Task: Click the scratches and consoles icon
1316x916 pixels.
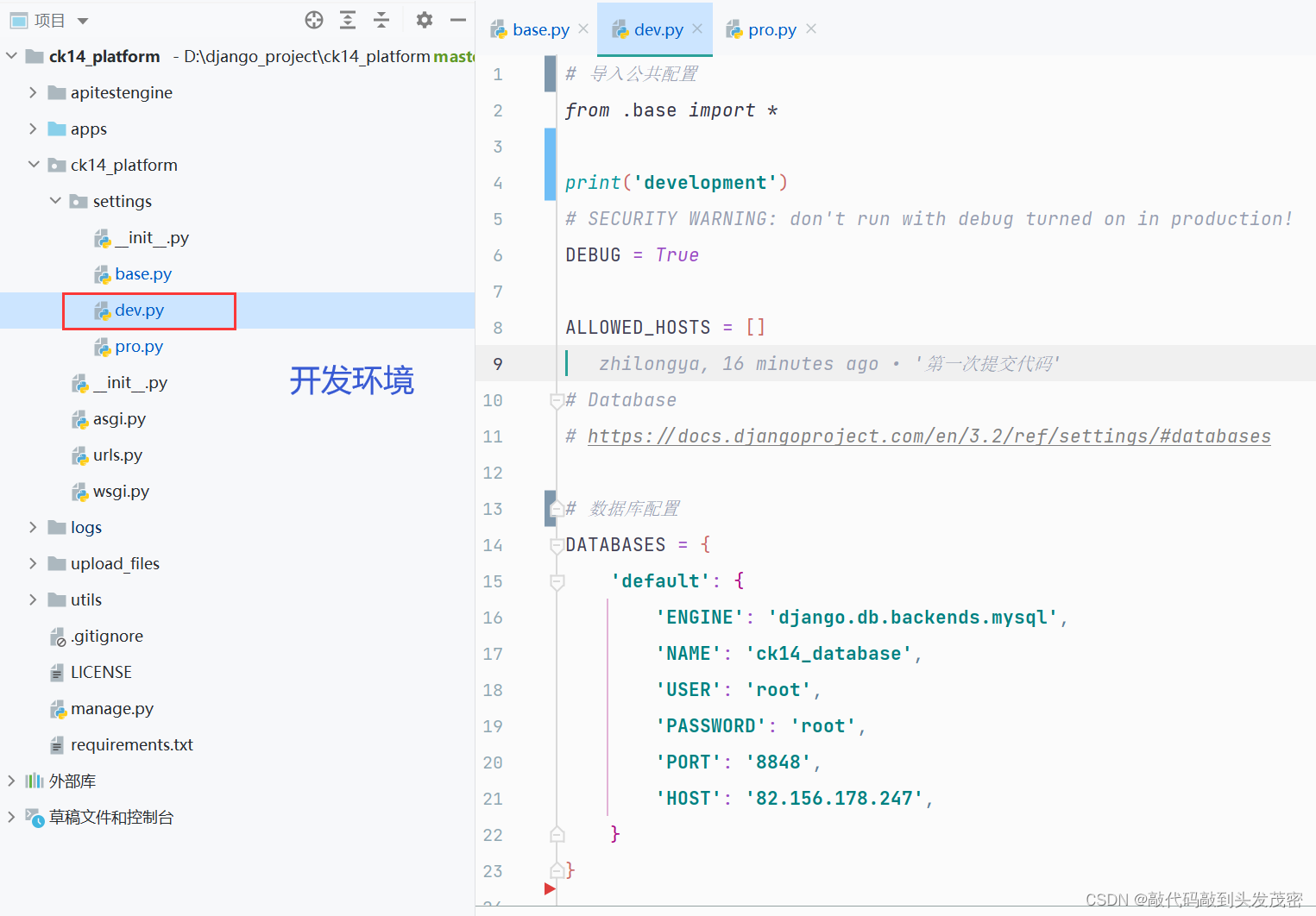Action: (35, 817)
